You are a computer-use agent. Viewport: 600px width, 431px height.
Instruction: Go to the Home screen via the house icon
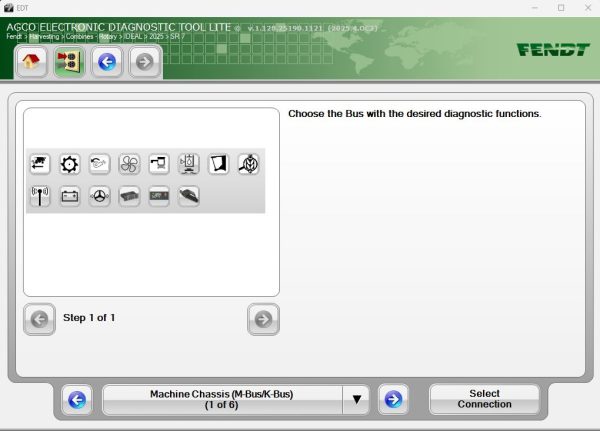pos(31,61)
